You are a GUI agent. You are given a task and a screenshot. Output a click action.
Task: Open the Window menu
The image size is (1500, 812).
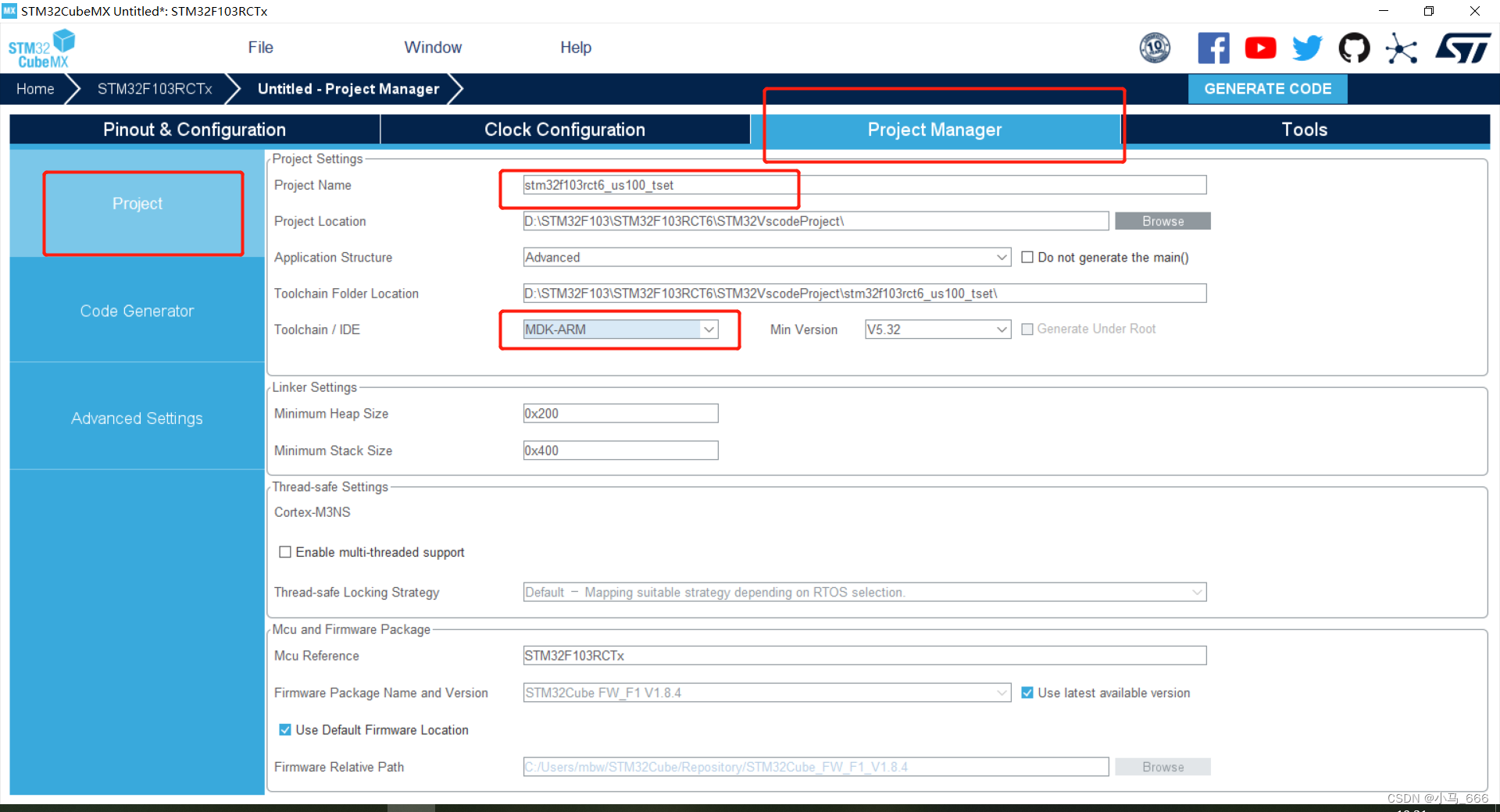click(x=433, y=48)
